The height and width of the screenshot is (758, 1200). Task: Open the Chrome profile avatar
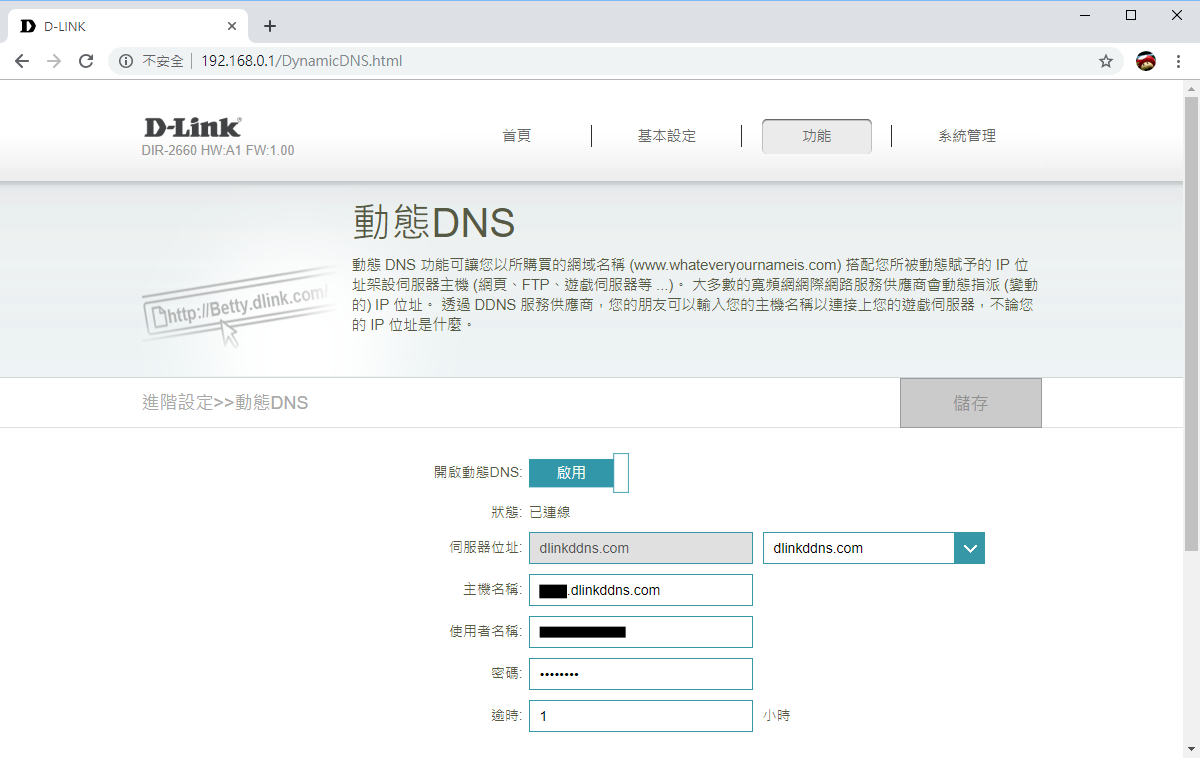[x=1146, y=61]
